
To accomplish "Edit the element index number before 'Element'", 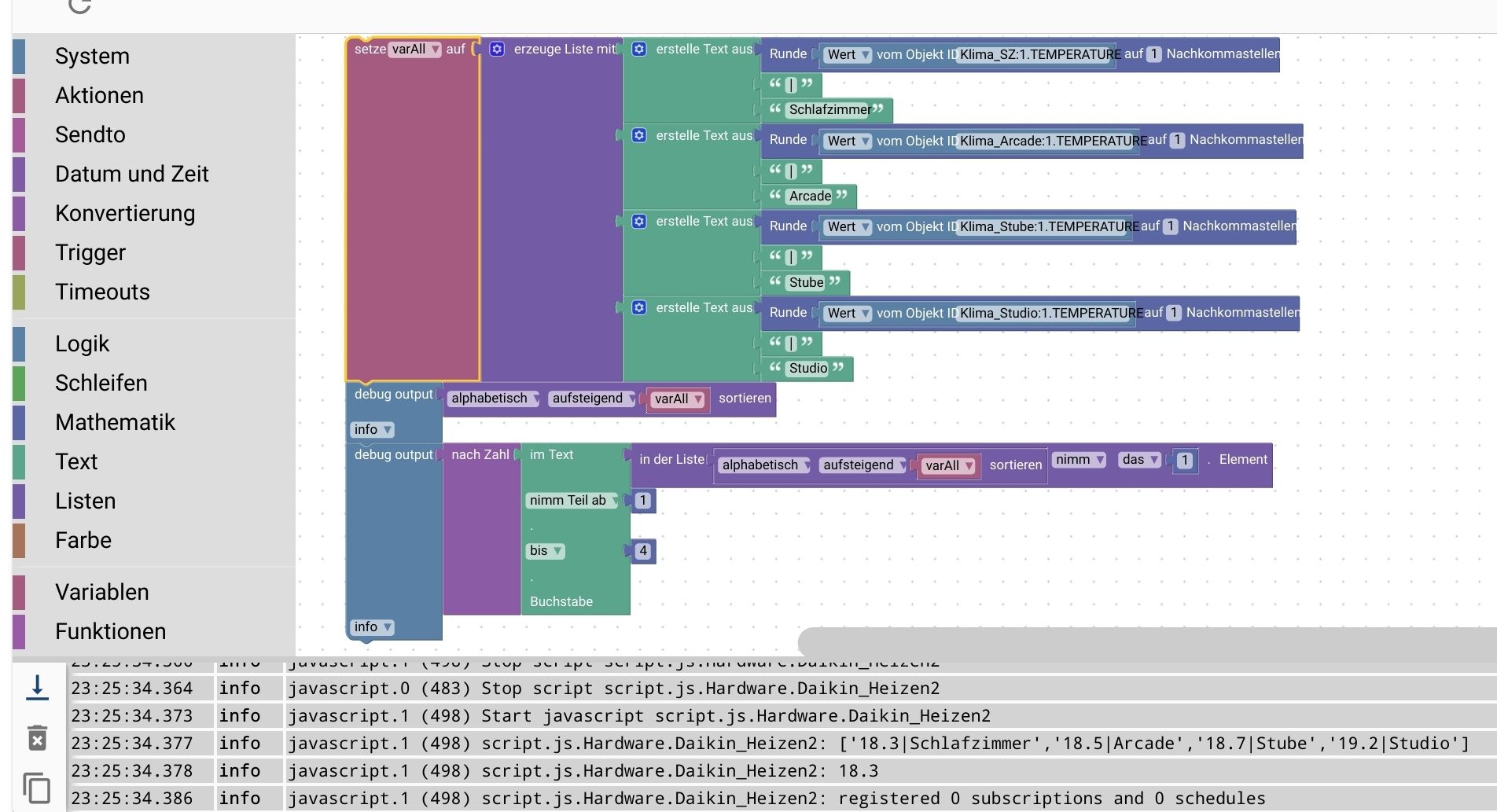I will [x=1184, y=461].
